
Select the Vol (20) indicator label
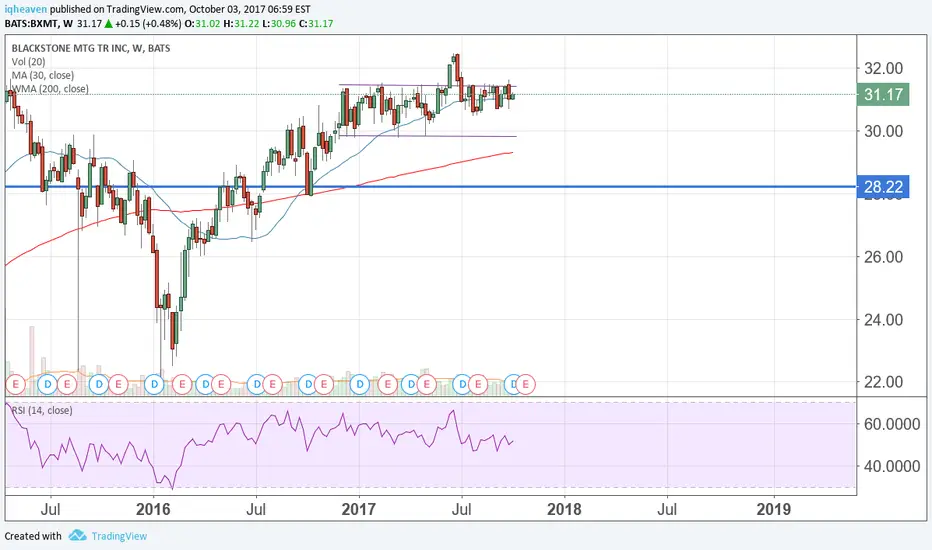29,62
